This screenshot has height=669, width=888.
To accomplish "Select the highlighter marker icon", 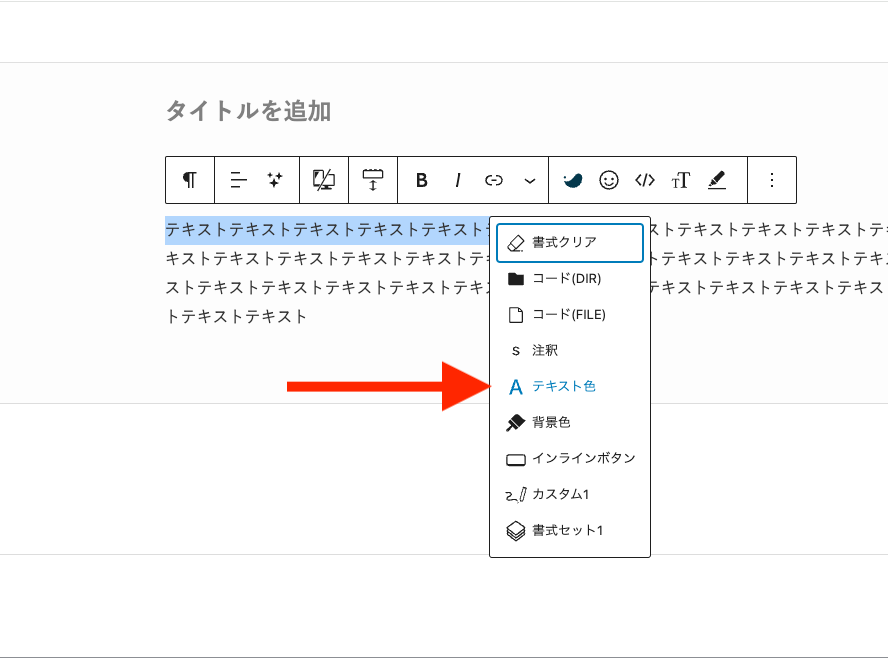I will click(x=717, y=180).
